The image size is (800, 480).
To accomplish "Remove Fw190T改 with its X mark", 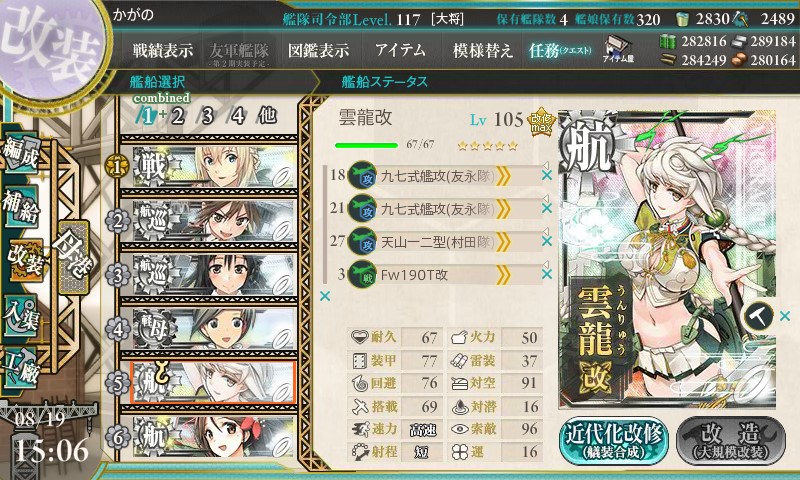I will coord(546,274).
